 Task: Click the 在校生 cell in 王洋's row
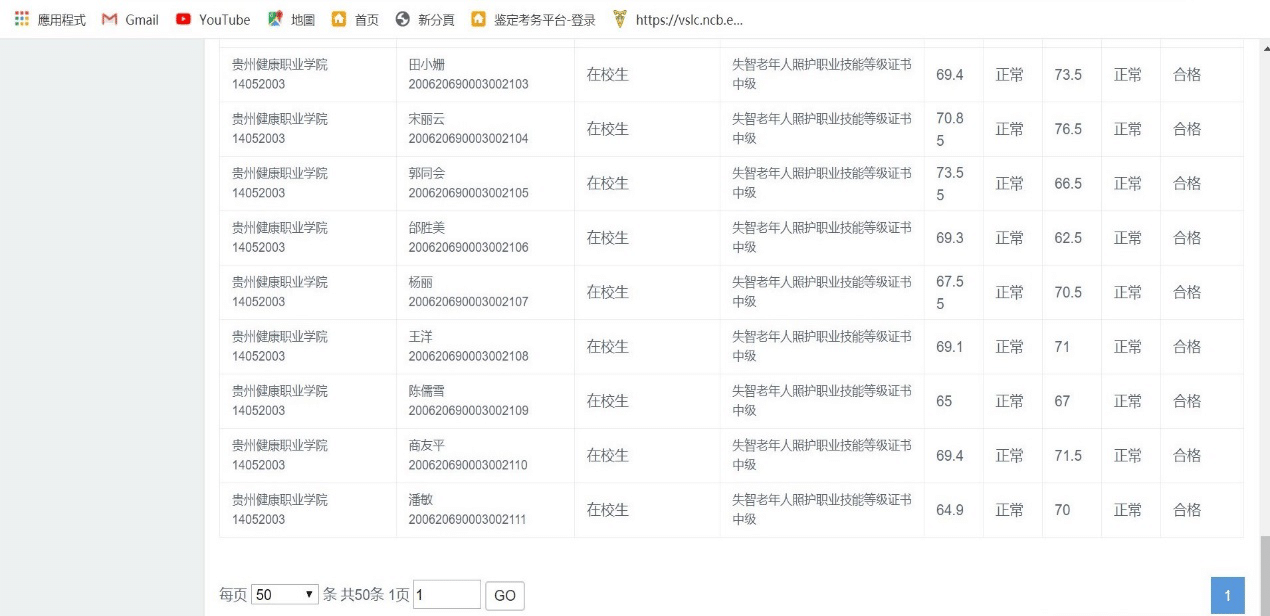607,347
